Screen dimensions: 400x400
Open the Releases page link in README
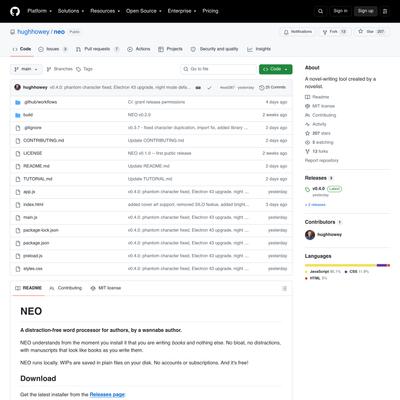click(107, 394)
